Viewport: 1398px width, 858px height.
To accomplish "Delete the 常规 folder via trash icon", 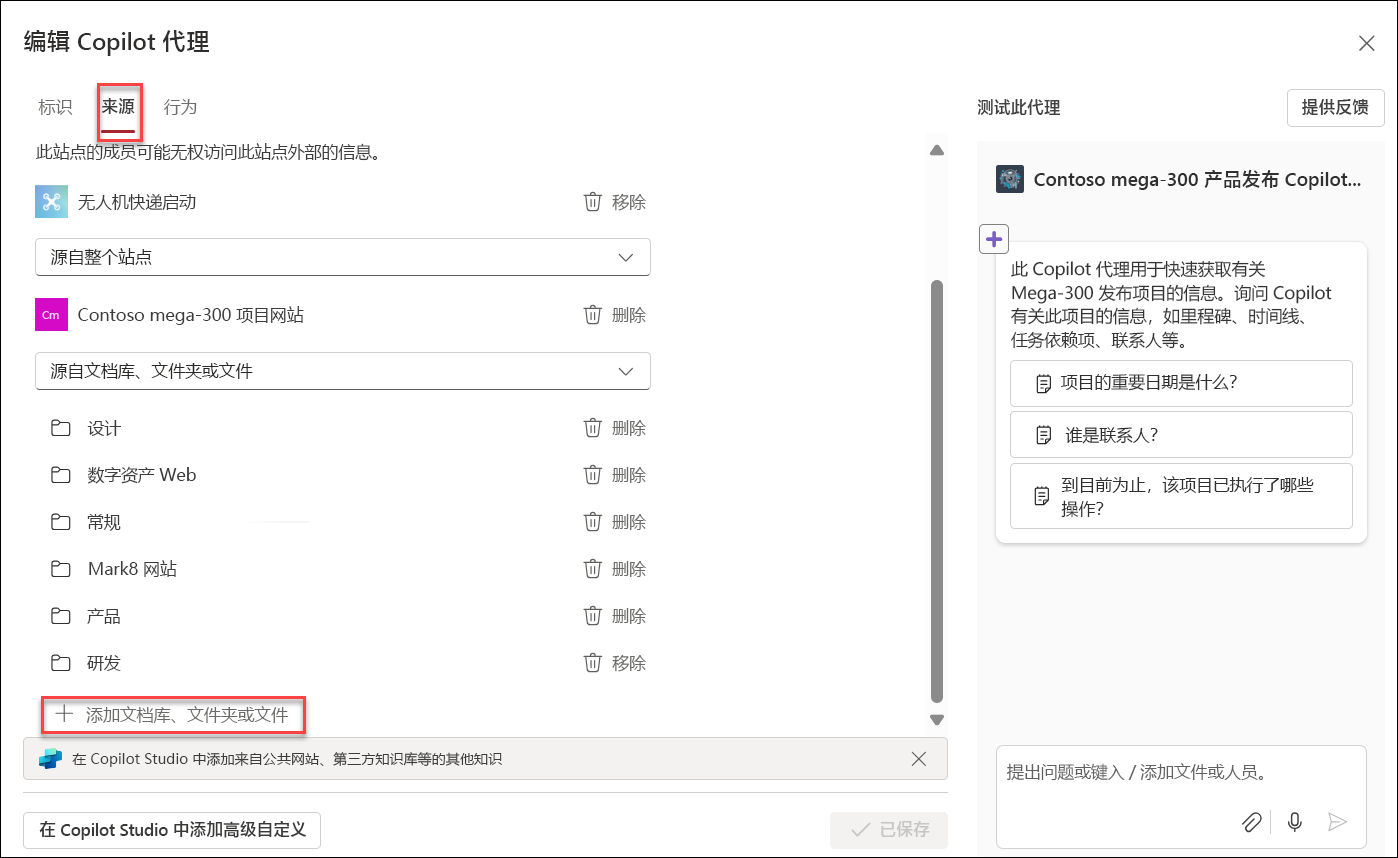I will coord(593,522).
